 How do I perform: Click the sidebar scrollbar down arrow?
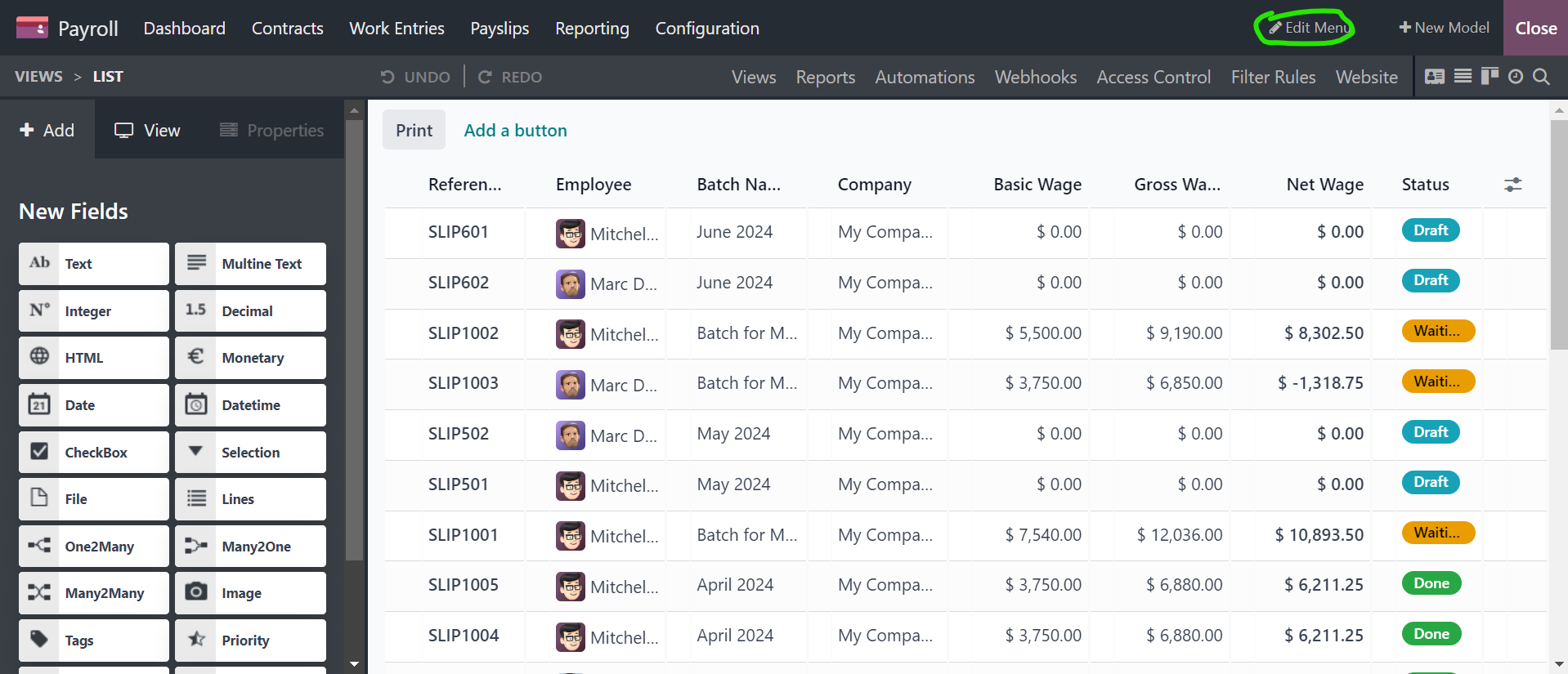[354, 664]
